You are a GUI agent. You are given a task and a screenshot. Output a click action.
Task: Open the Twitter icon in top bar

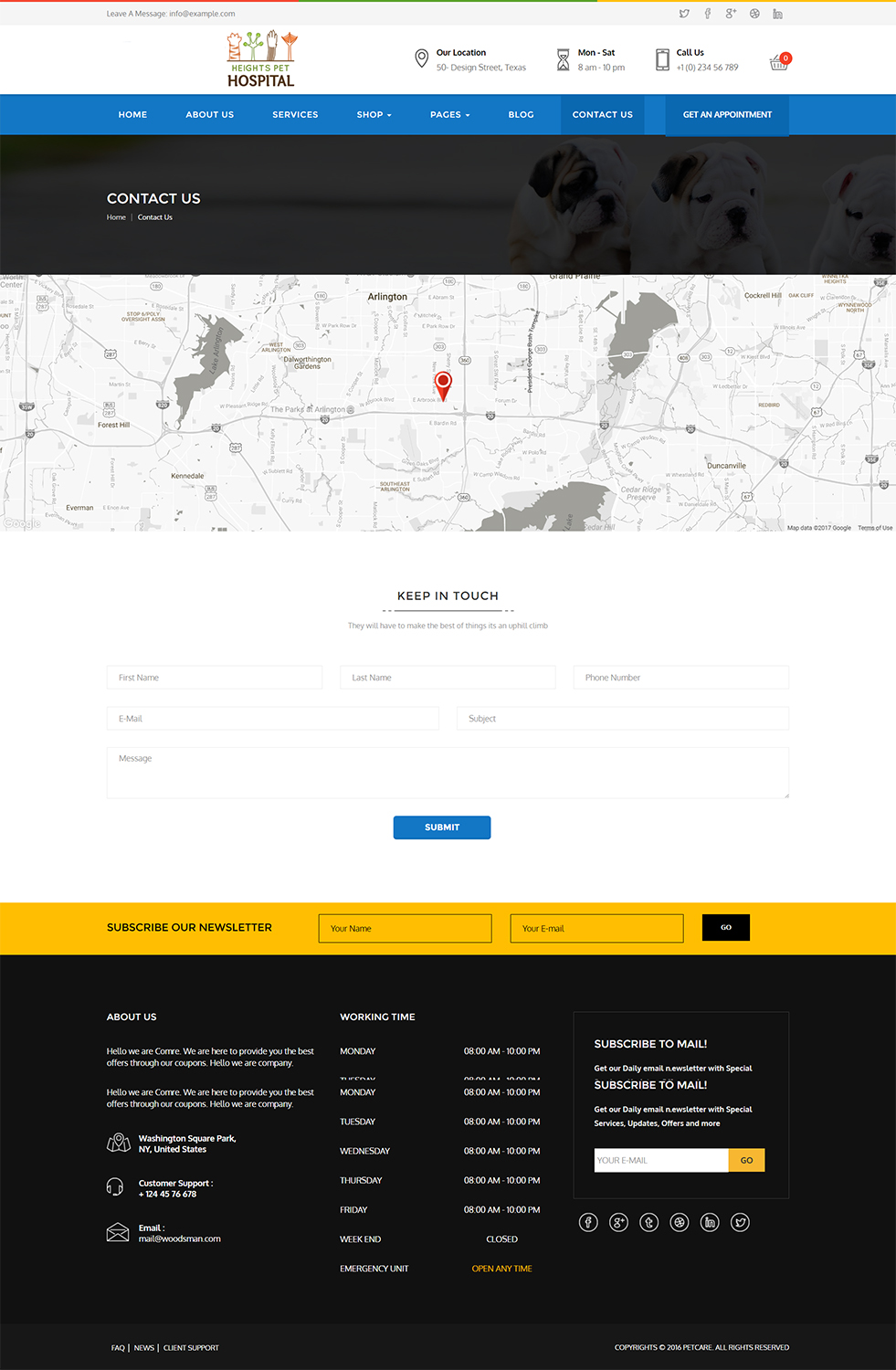coord(684,13)
